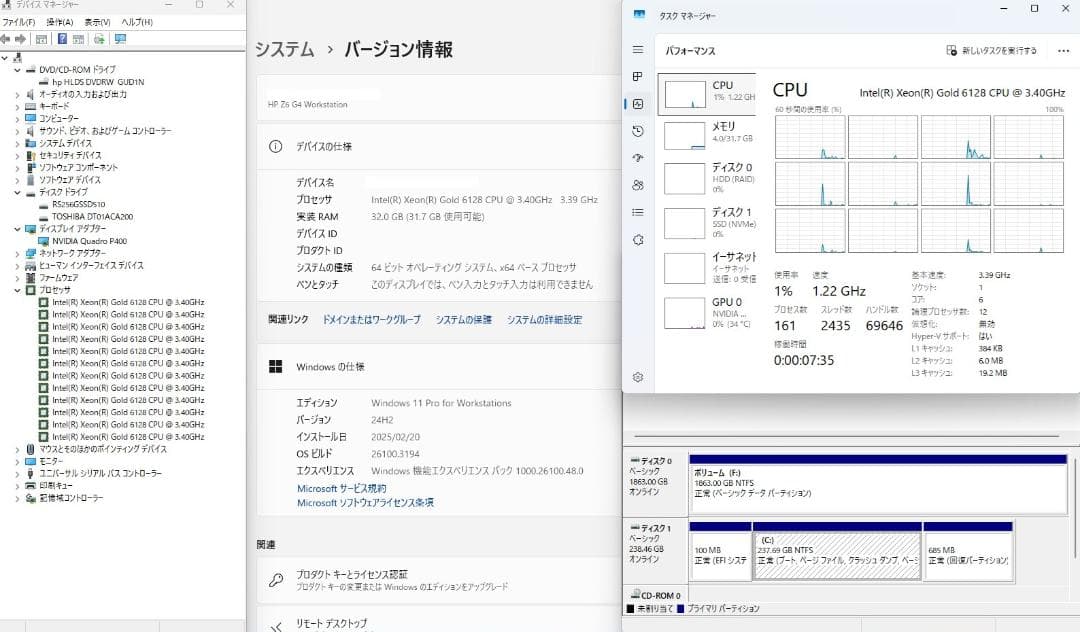Select the Users icon in Task Manager sidebar
Image resolution: width=1080 pixels, height=632 pixels.
click(x=637, y=185)
